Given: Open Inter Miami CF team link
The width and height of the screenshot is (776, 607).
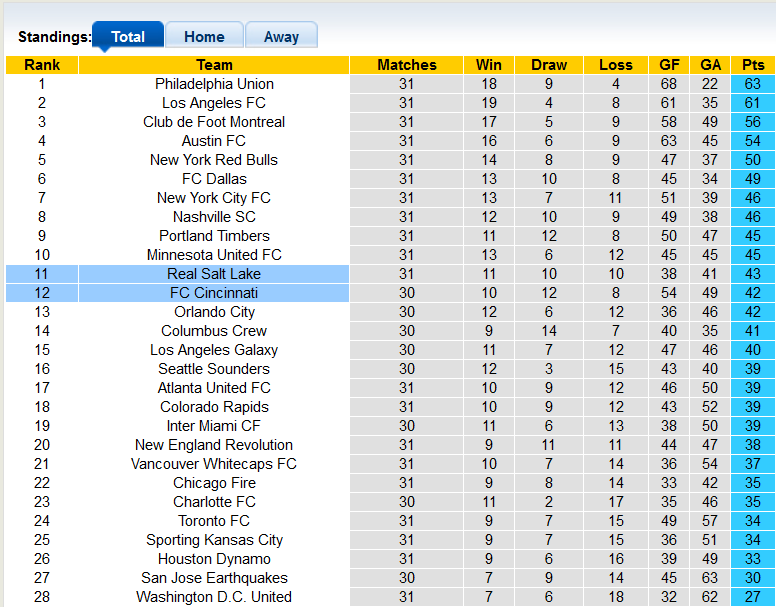Looking at the screenshot, I should point(214,426).
